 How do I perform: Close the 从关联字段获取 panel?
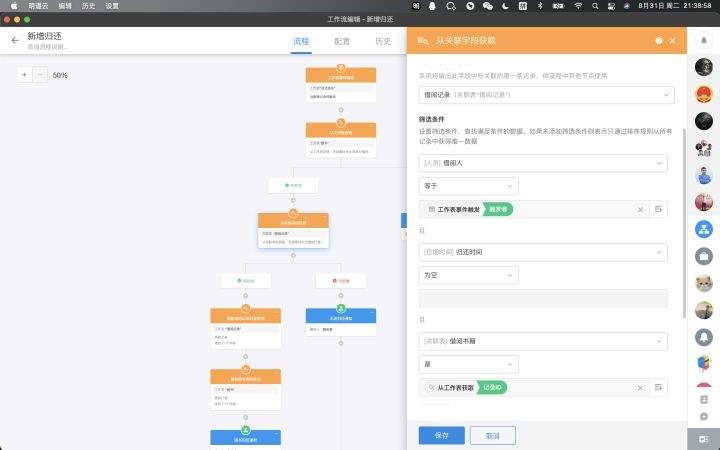point(672,41)
